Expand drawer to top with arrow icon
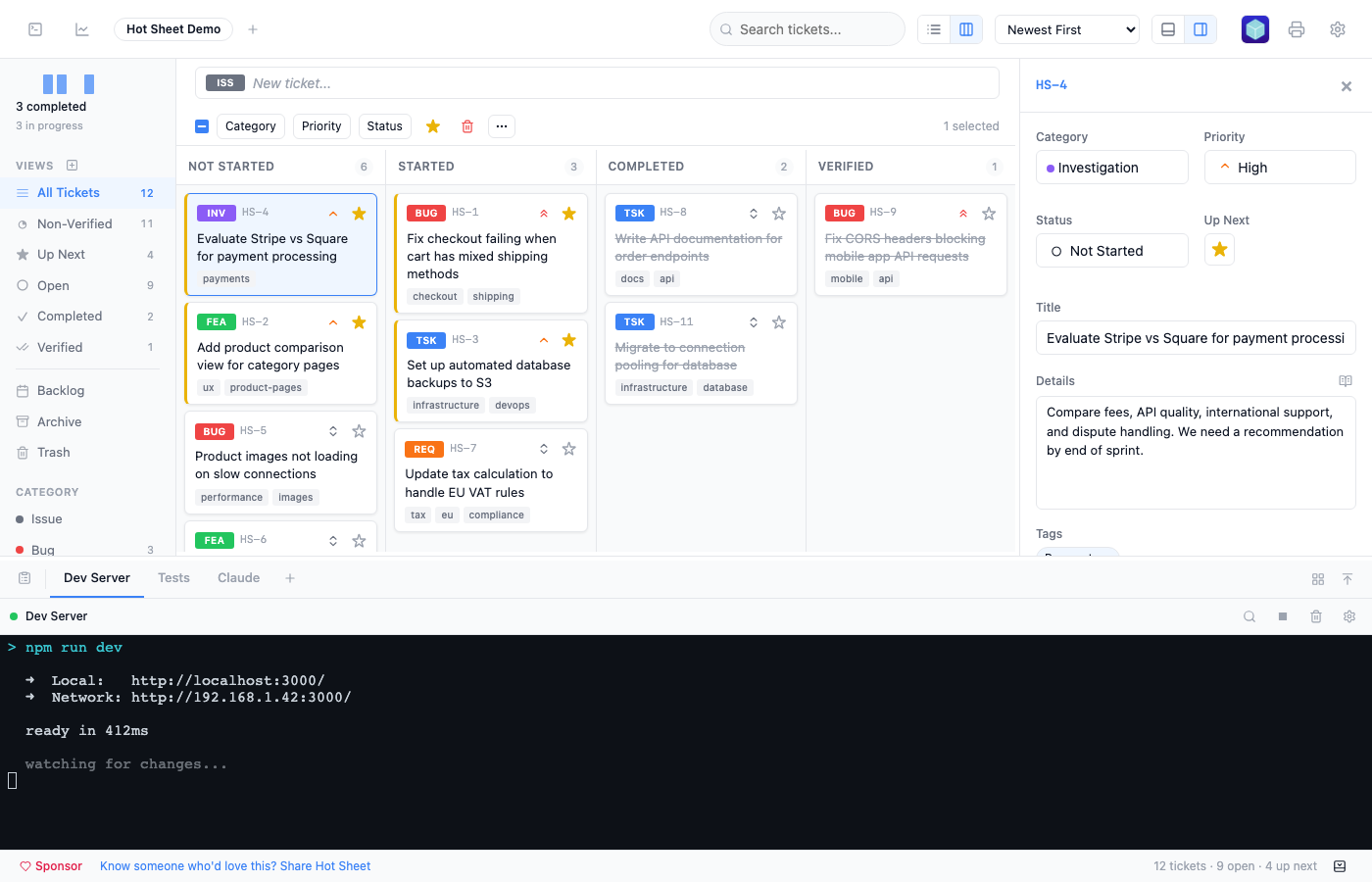The height and width of the screenshot is (882, 1372). point(1347,579)
